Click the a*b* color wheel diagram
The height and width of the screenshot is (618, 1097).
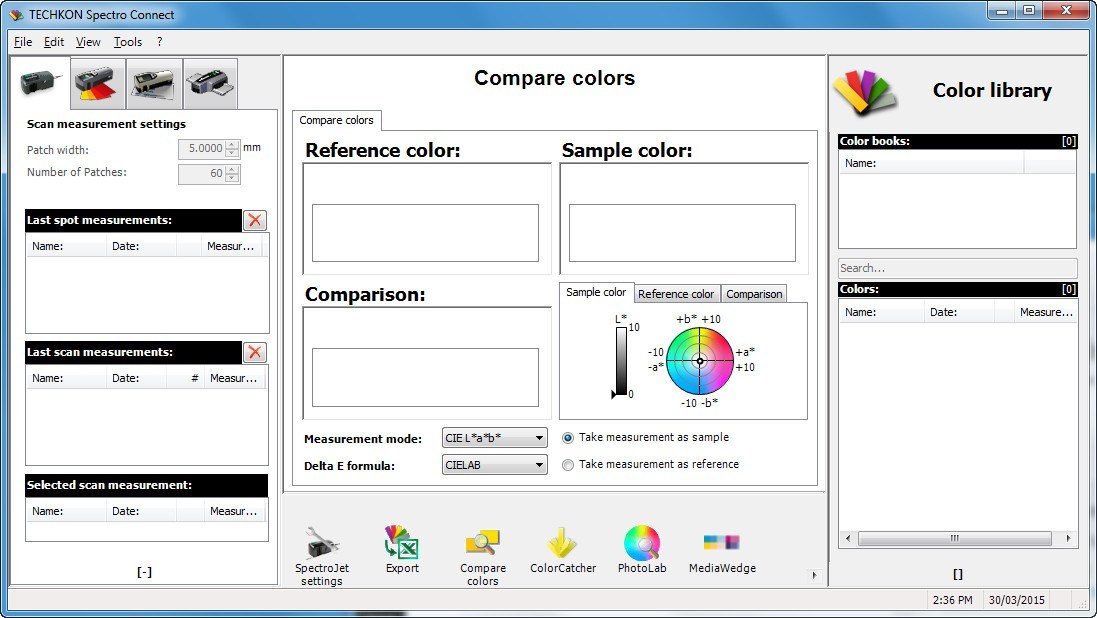click(700, 360)
